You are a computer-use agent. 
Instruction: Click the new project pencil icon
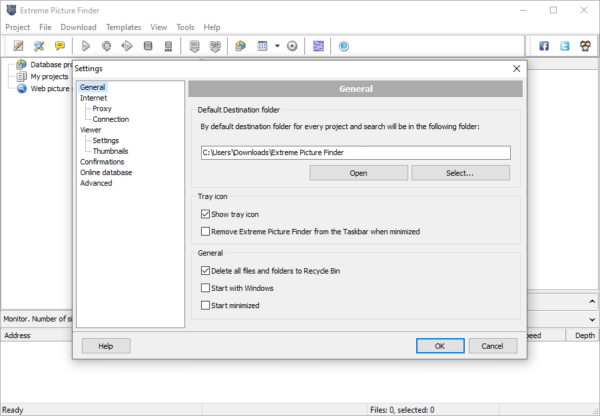point(18,46)
